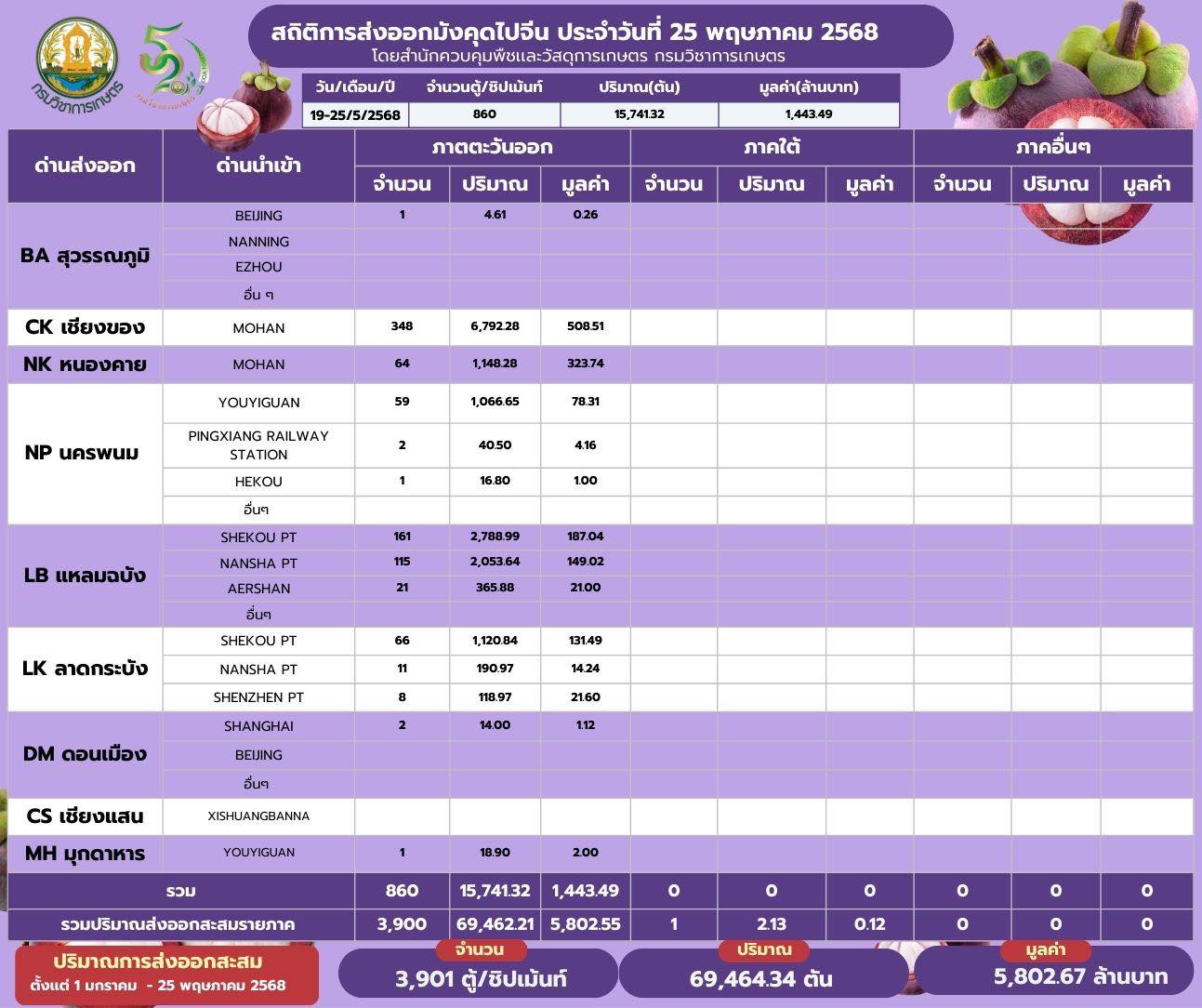Image resolution: width=1202 pixels, height=1008 pixels.
Task: Click the ด่านส่งออก column header
Action: pos(85,166)
